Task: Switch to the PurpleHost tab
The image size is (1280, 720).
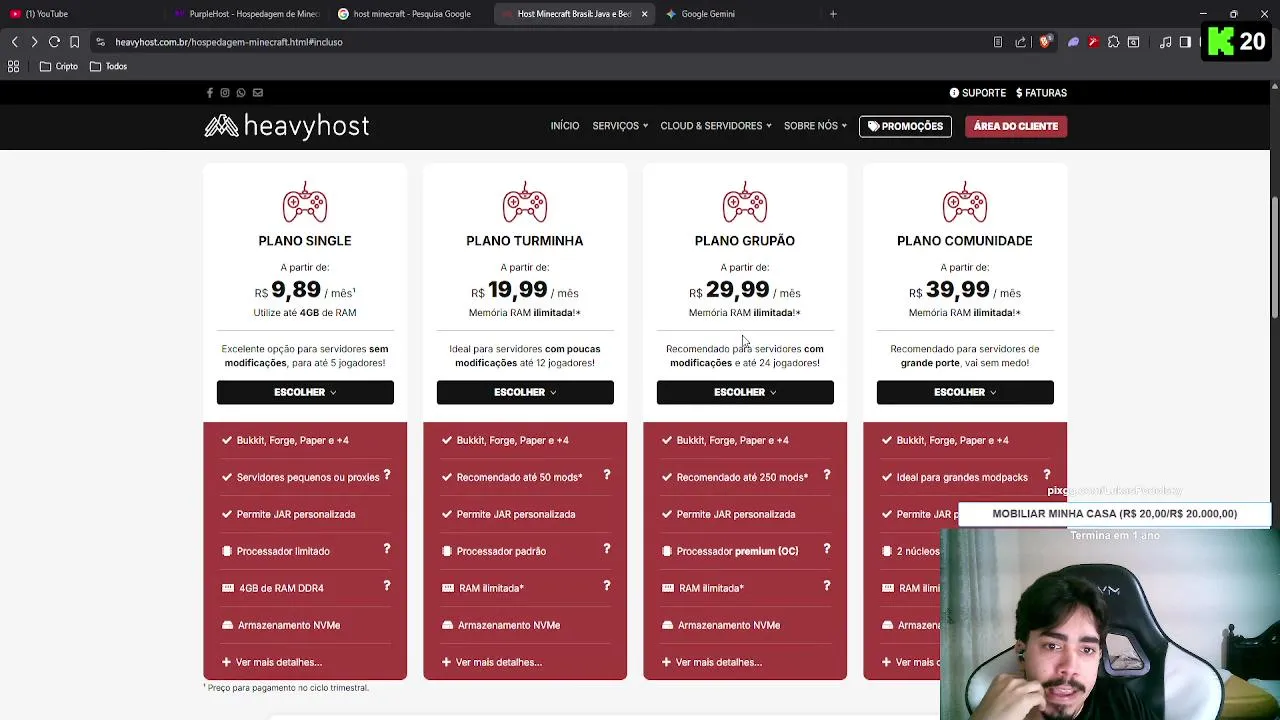Action: point(247,14)
